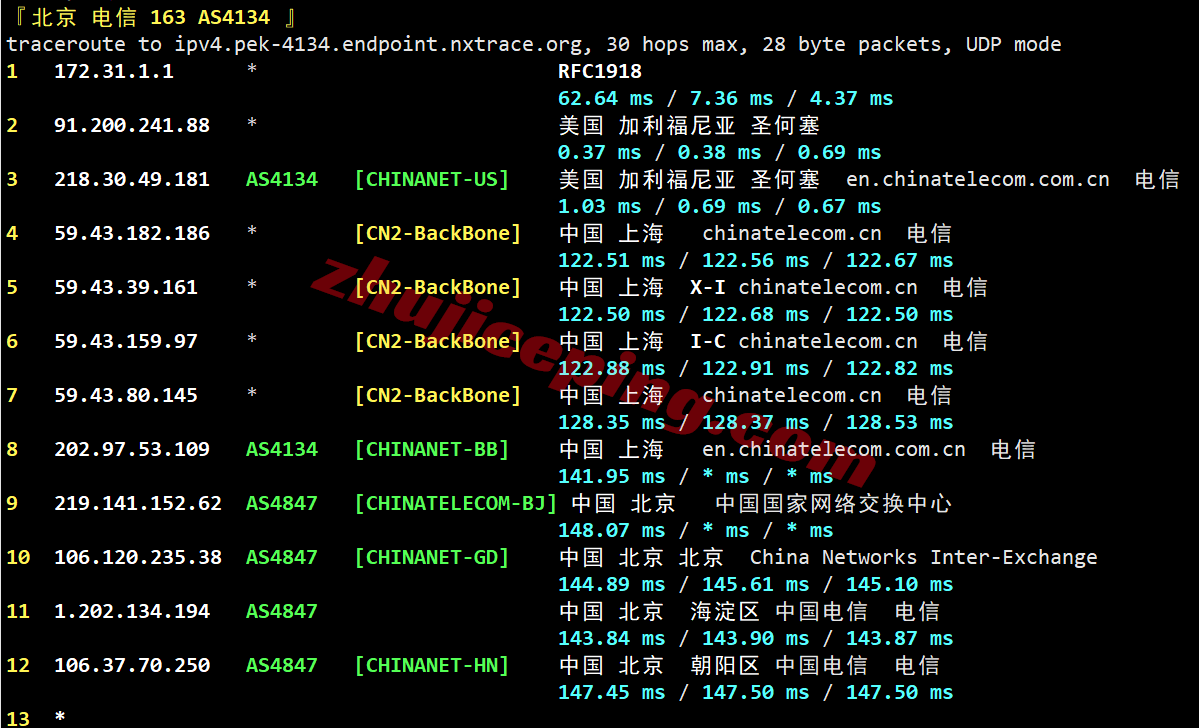Click IP address 106.120.235.38
This screenshot has width=1199, height=728.
[x=138, y=557]
